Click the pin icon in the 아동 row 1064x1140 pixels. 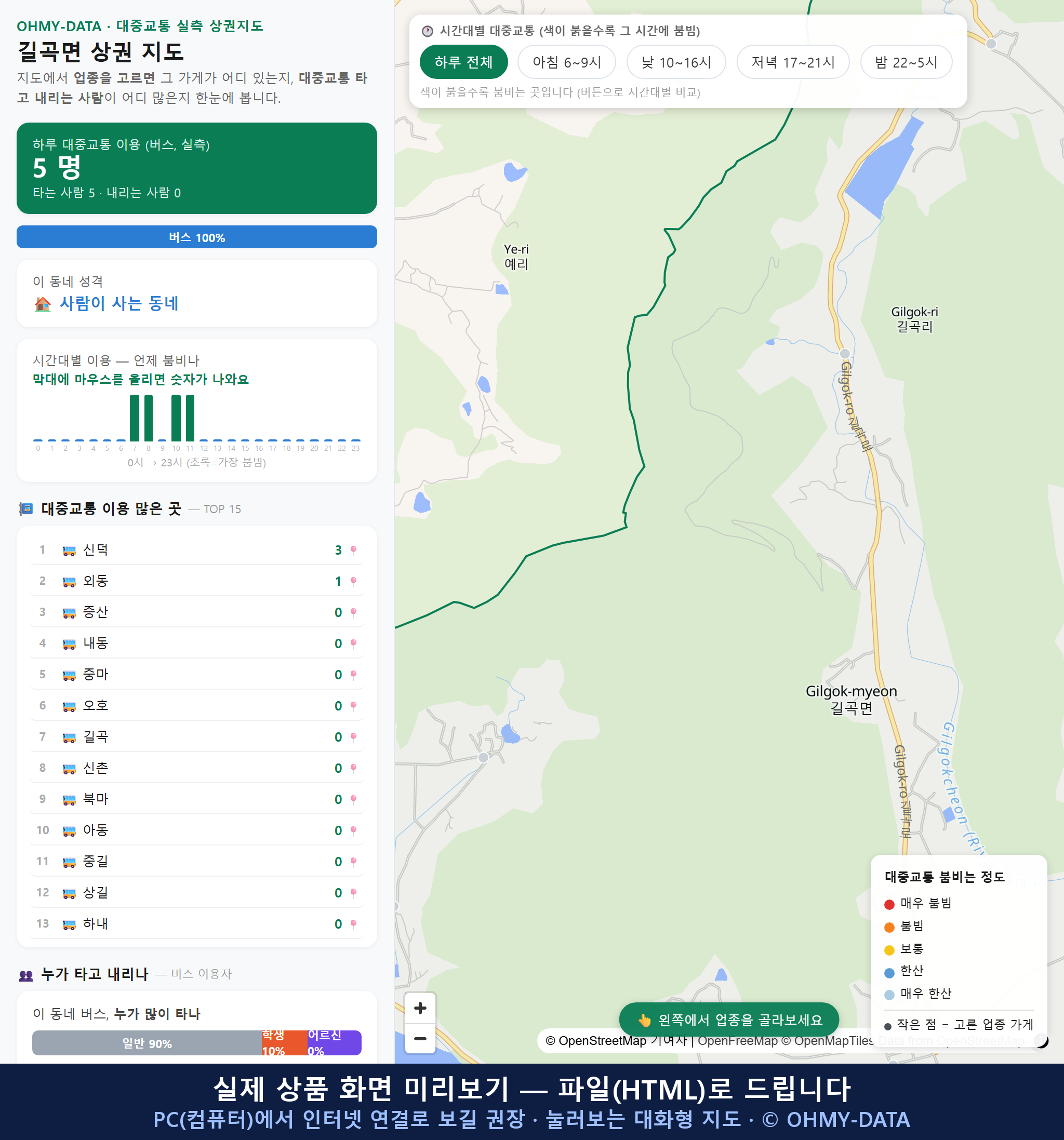point(353,830)
